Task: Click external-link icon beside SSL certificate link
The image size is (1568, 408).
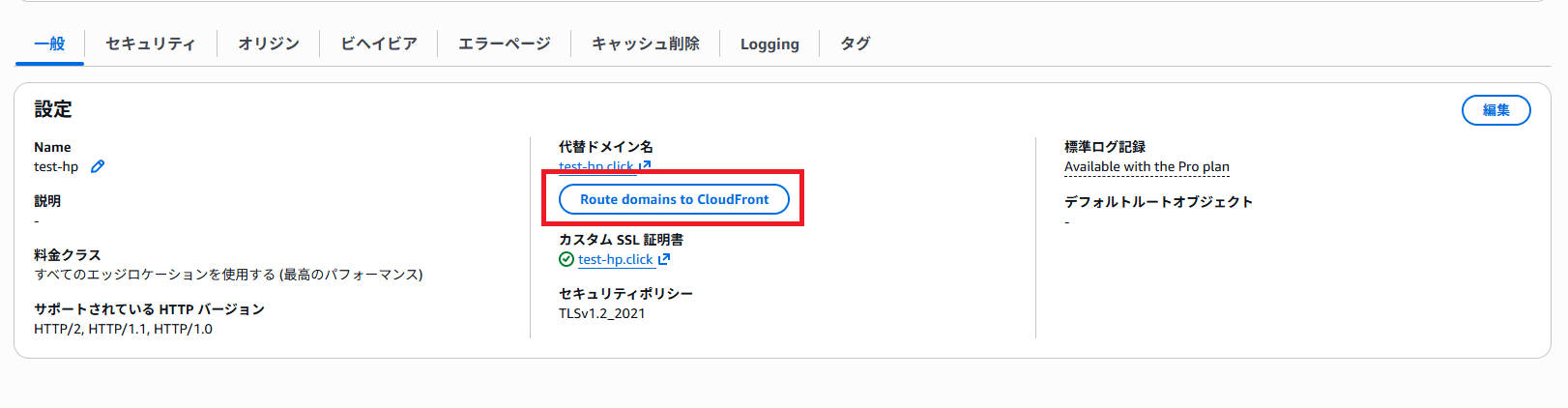Action: click(664, 259)
